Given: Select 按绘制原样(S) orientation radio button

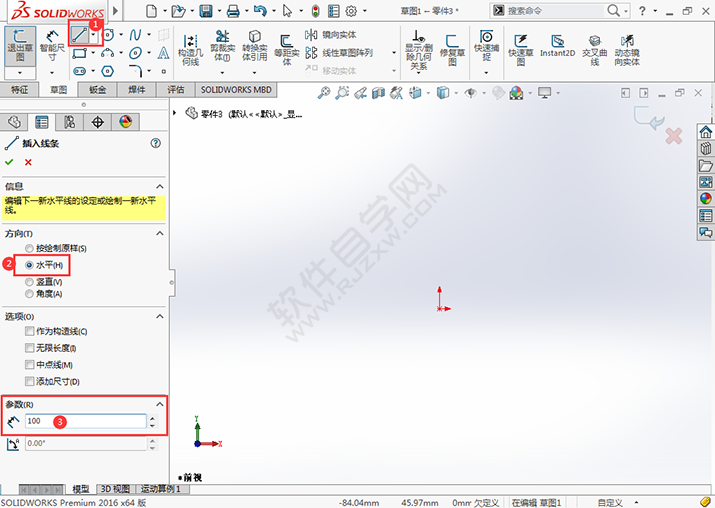Looking at the screenshot, I should pyautogui.click(x=29, y=249).
